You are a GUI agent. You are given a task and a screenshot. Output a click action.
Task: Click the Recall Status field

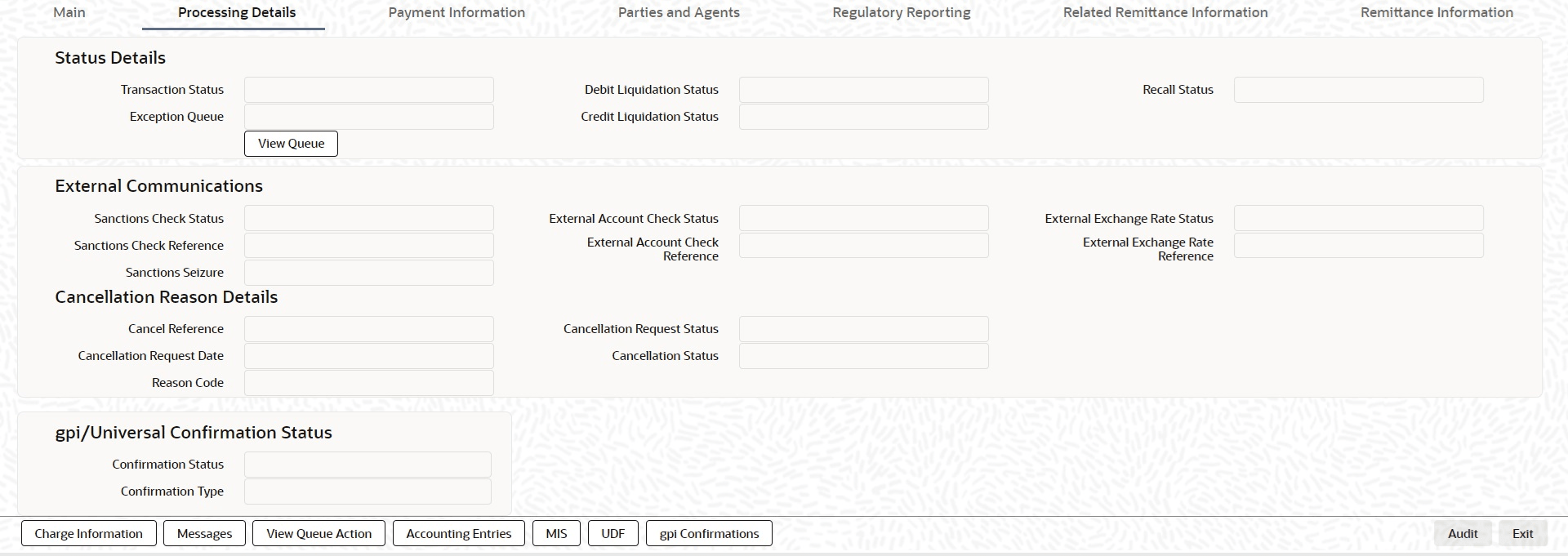(x=1358, y=90)
